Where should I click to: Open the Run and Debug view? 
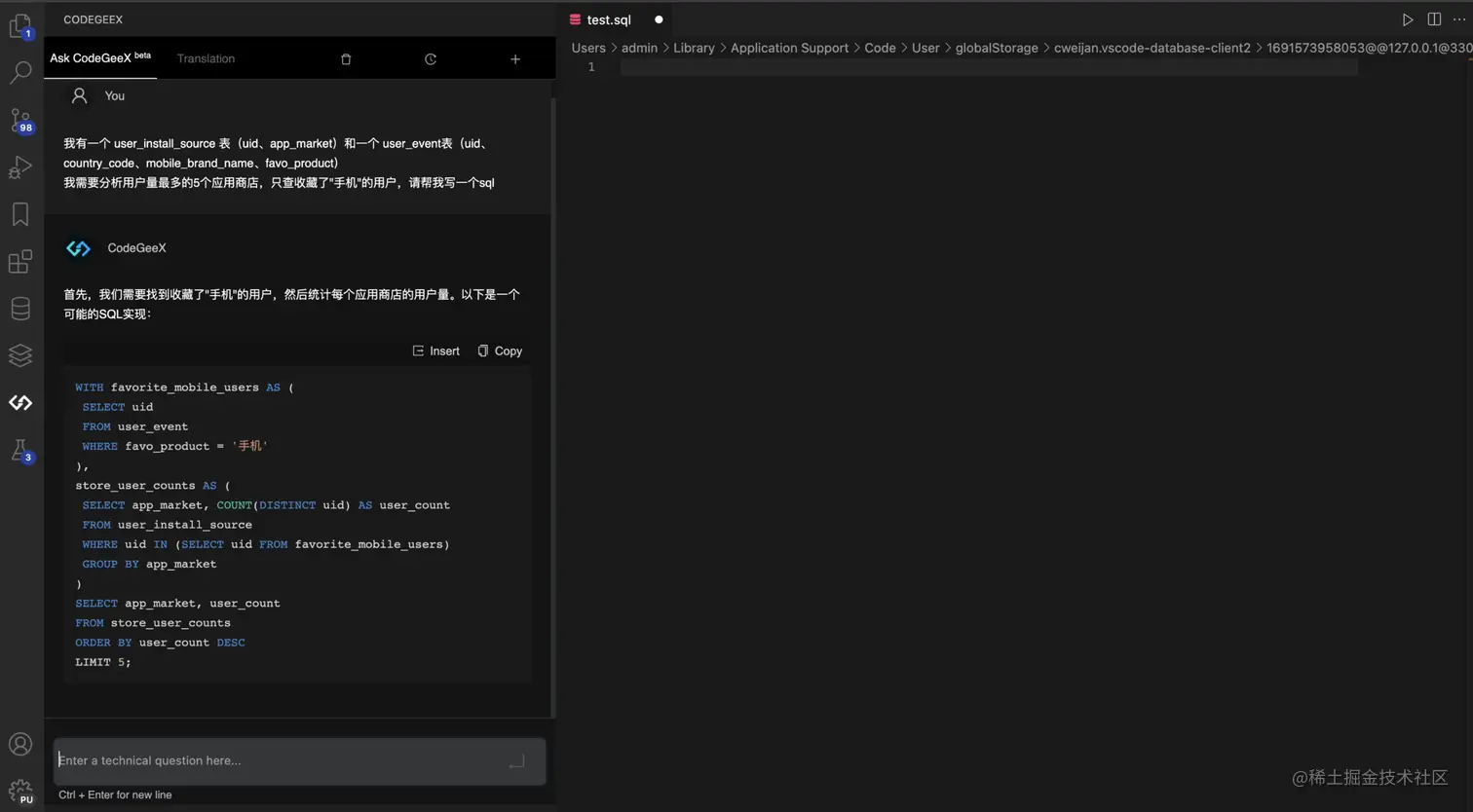20,166
